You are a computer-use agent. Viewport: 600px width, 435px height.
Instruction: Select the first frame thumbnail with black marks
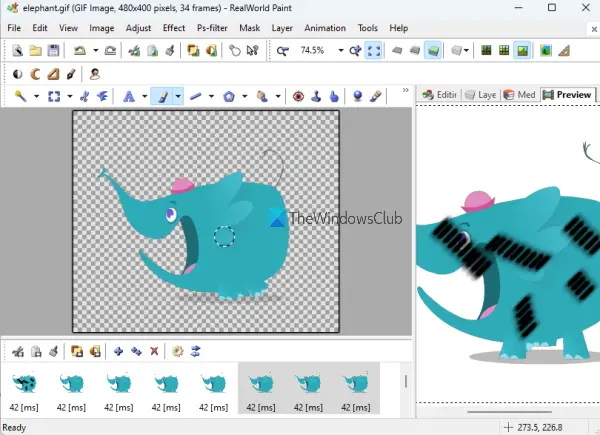pyautogui.click(x=24, y=389)
